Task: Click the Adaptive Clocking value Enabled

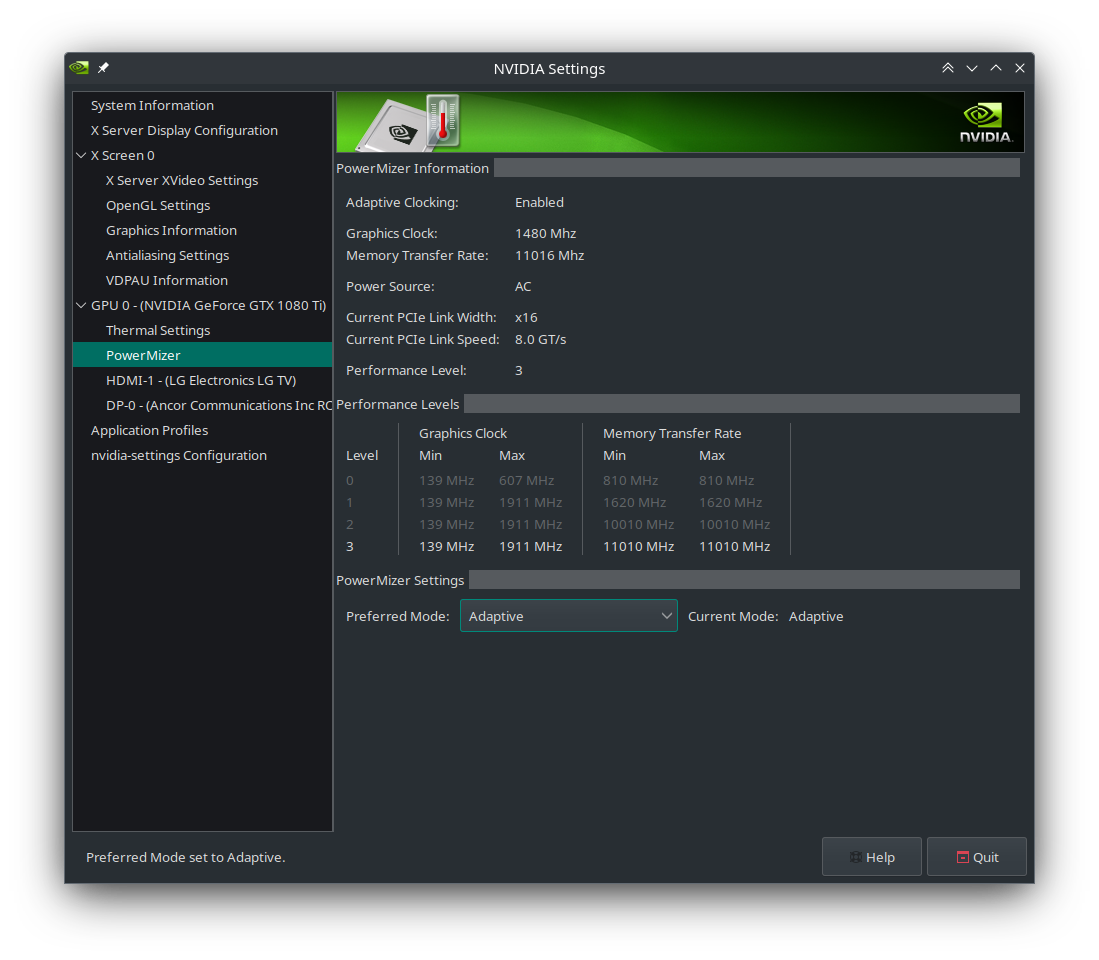Action: [x=540, y=203]
